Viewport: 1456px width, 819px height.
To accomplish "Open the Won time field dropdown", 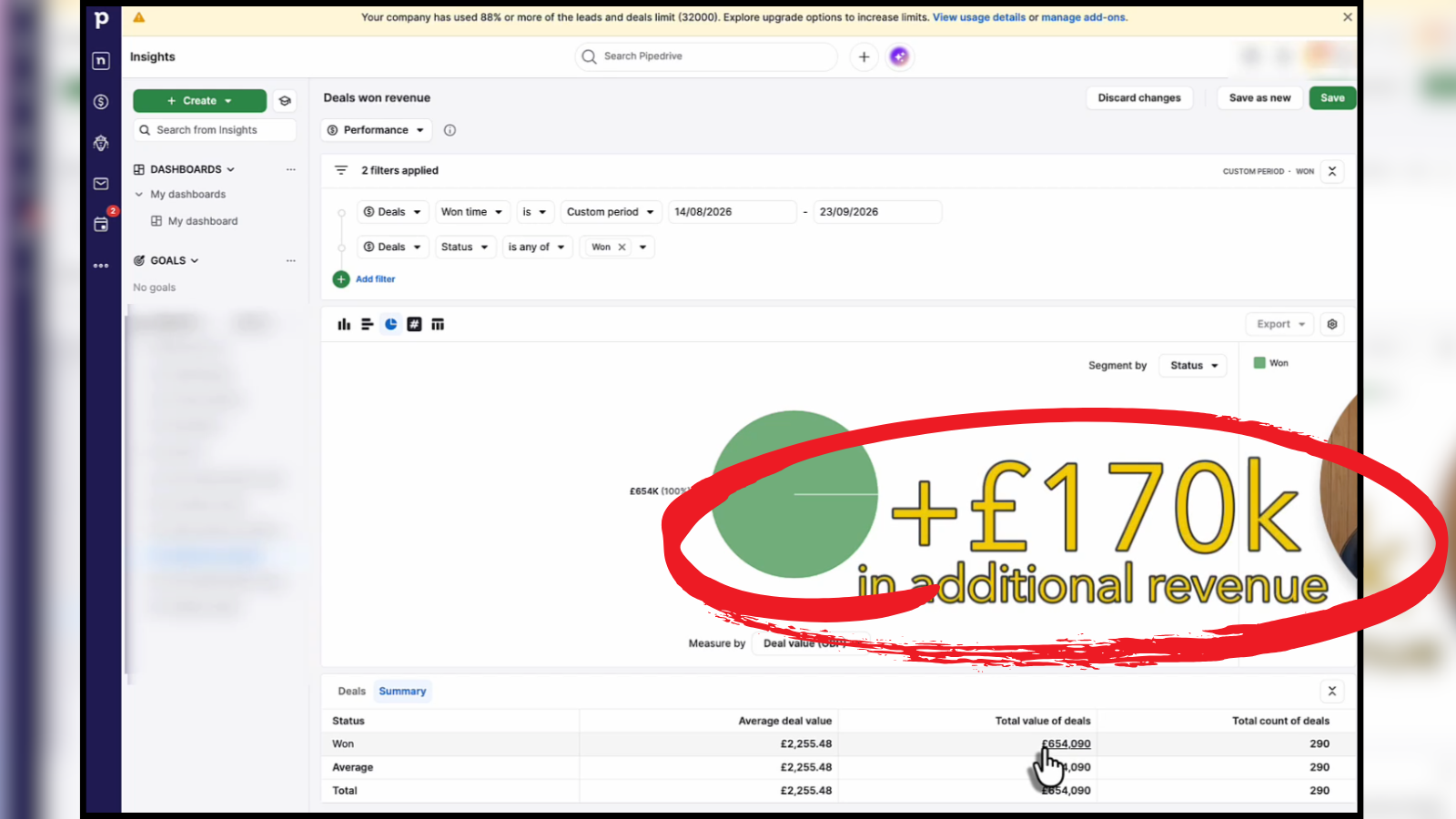I will tap(472, 212).
